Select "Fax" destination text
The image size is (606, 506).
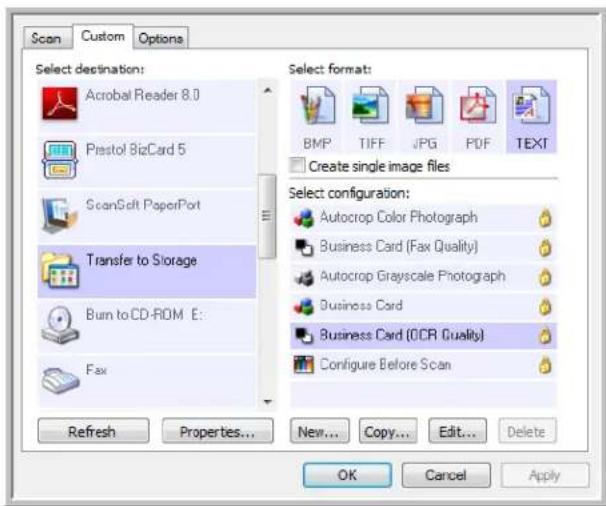(x=96, y=370)
